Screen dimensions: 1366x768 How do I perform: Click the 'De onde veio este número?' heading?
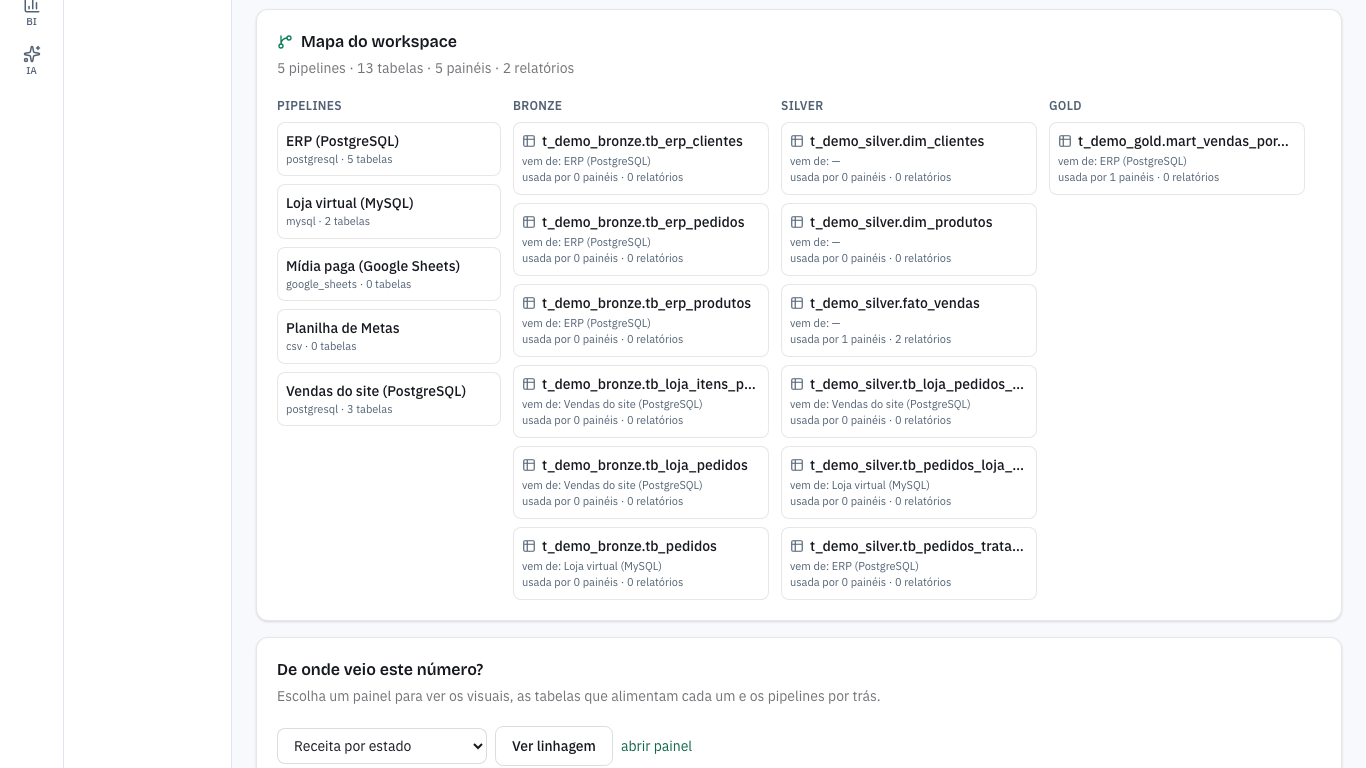380,670
